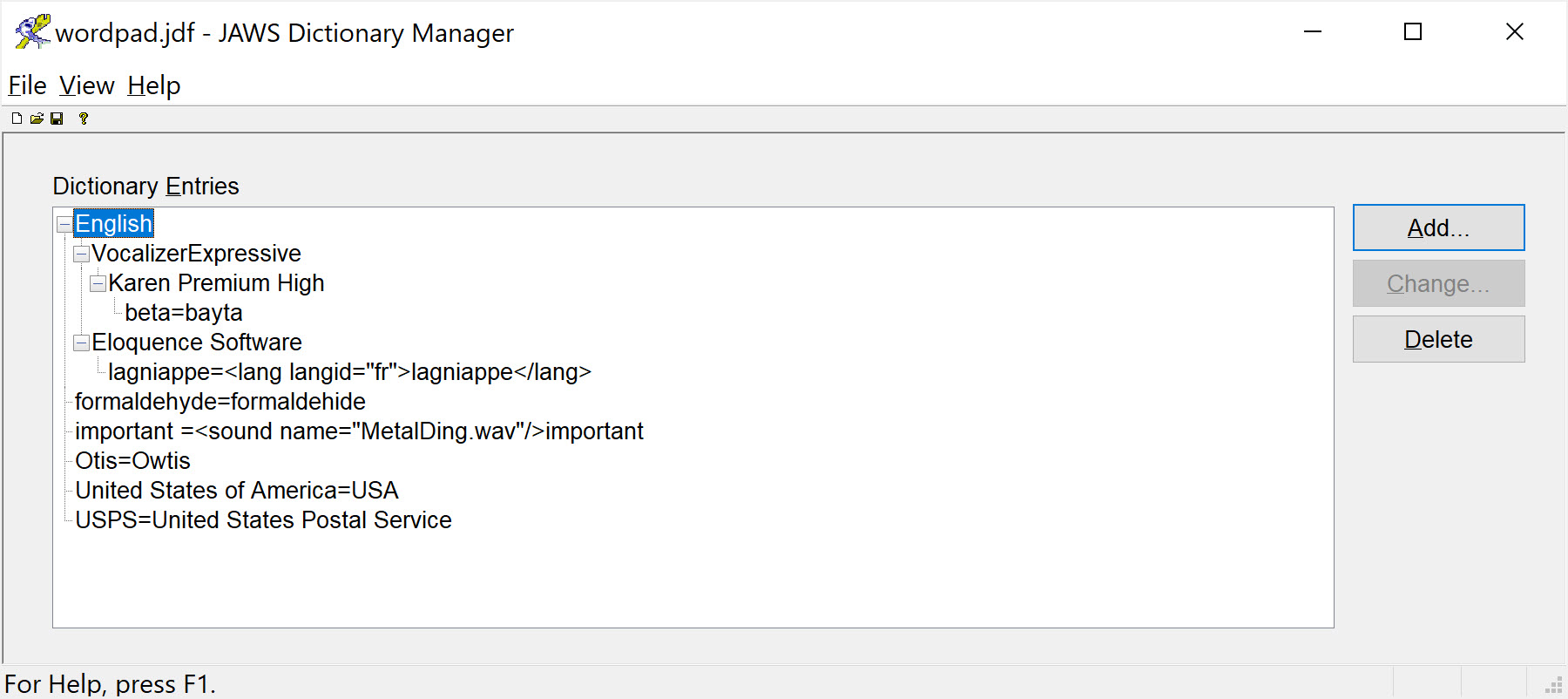
Task: Select the formaldehyde=formaldehide entry
Action: 220,402
